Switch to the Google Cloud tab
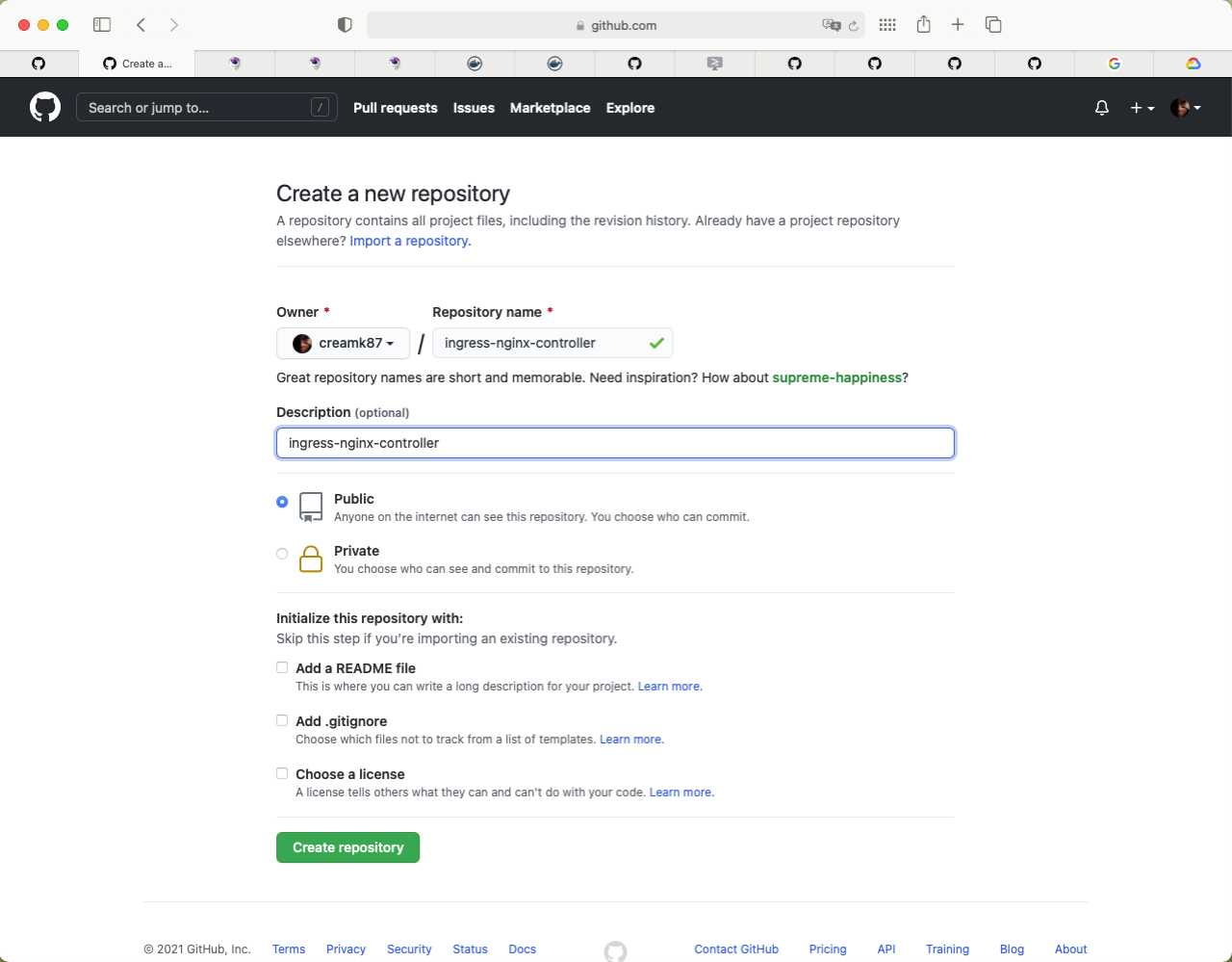Image resolution: width=1232 pixels, height=962 pixels. [x=1193, y=64]
